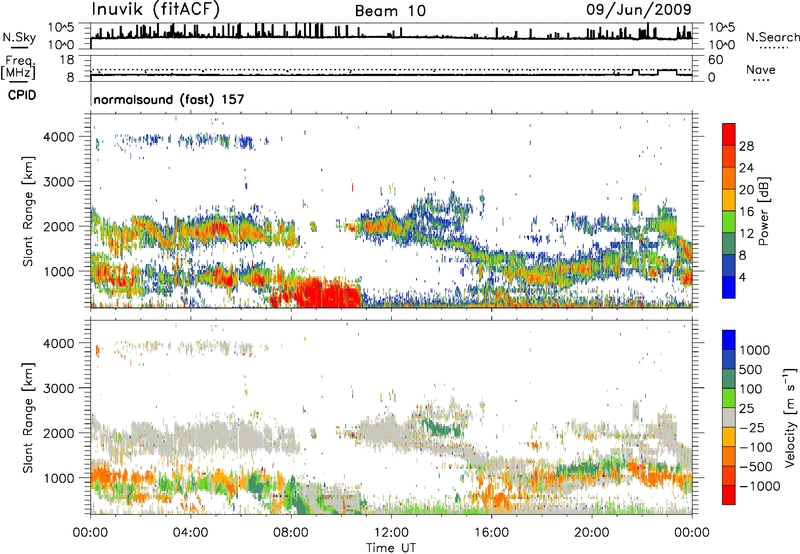Image resolution: width=800 pixels, height=554 pixels.
Task: Click the 'Nave' legend label
Action: coord(761,70)
